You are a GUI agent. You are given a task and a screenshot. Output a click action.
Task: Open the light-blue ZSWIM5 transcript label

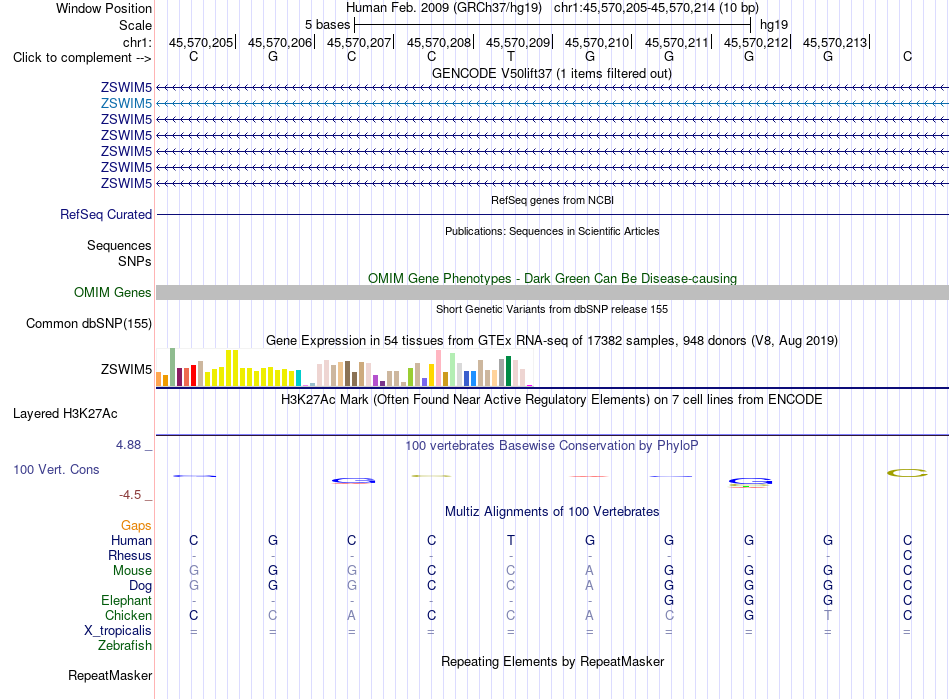pyautogui.click(x=126, y=104)
